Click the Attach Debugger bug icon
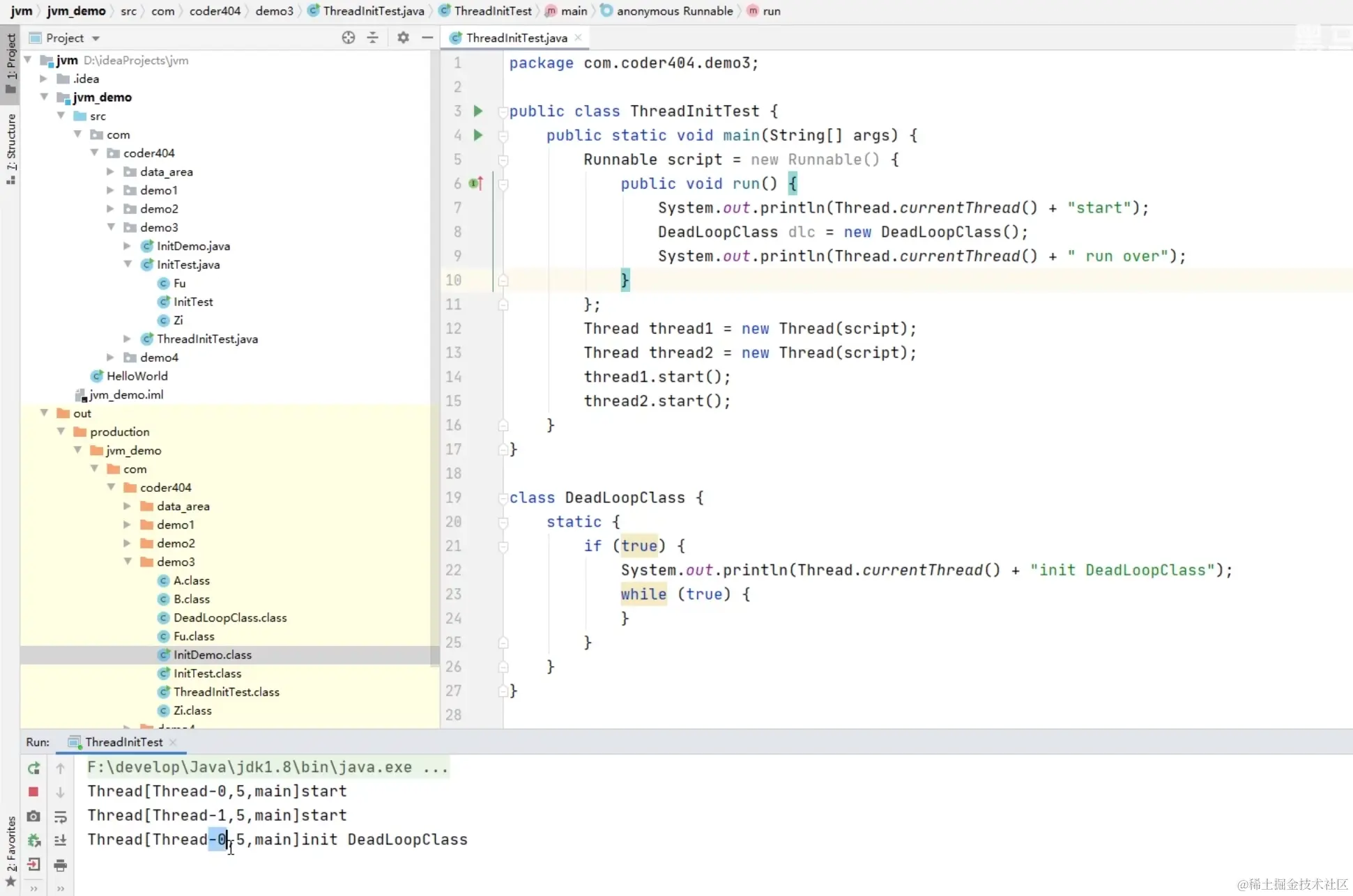The image size is (1353, 896). click(33, 840)
